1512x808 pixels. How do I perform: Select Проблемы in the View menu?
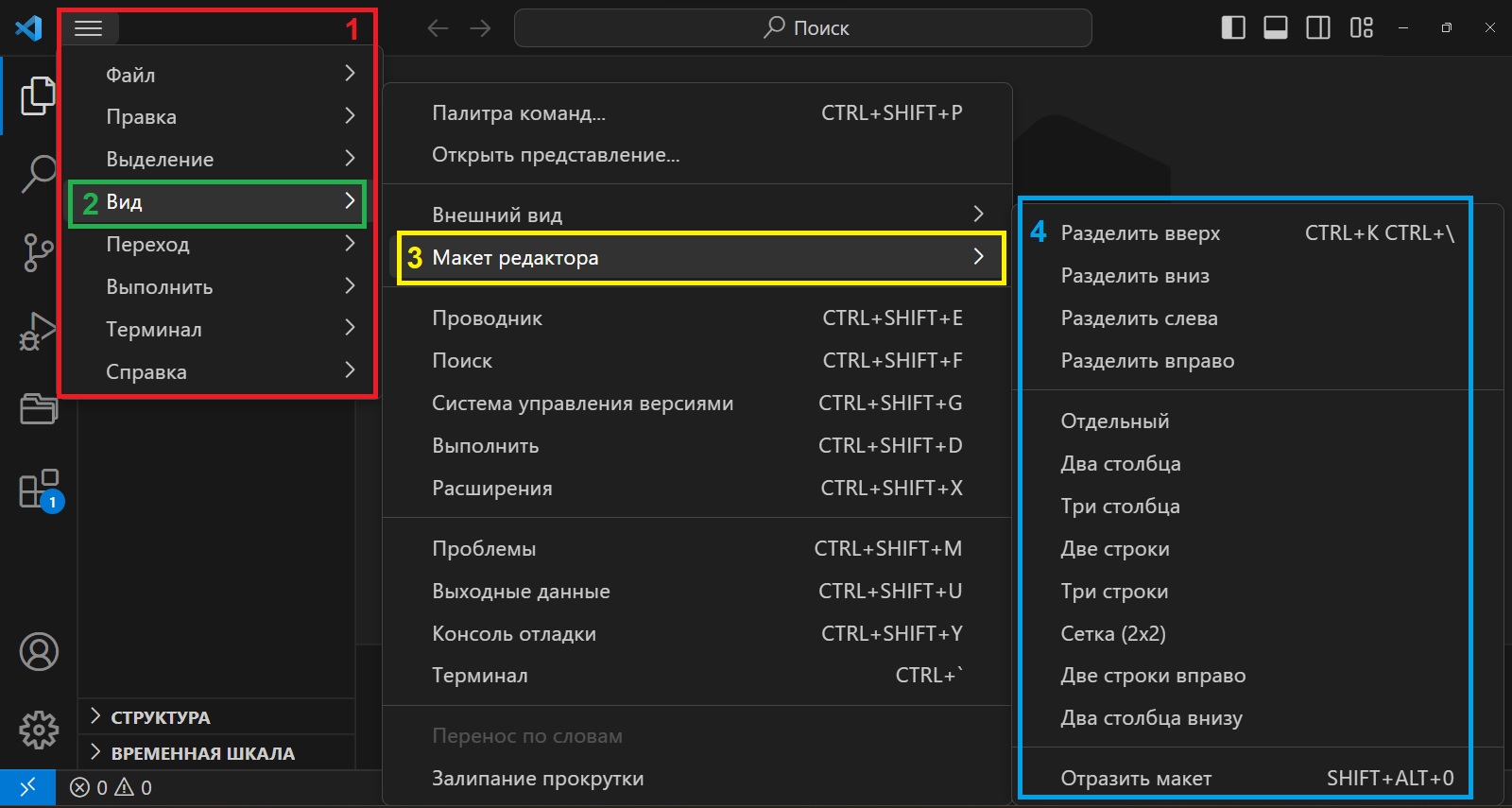pos(697,548)
